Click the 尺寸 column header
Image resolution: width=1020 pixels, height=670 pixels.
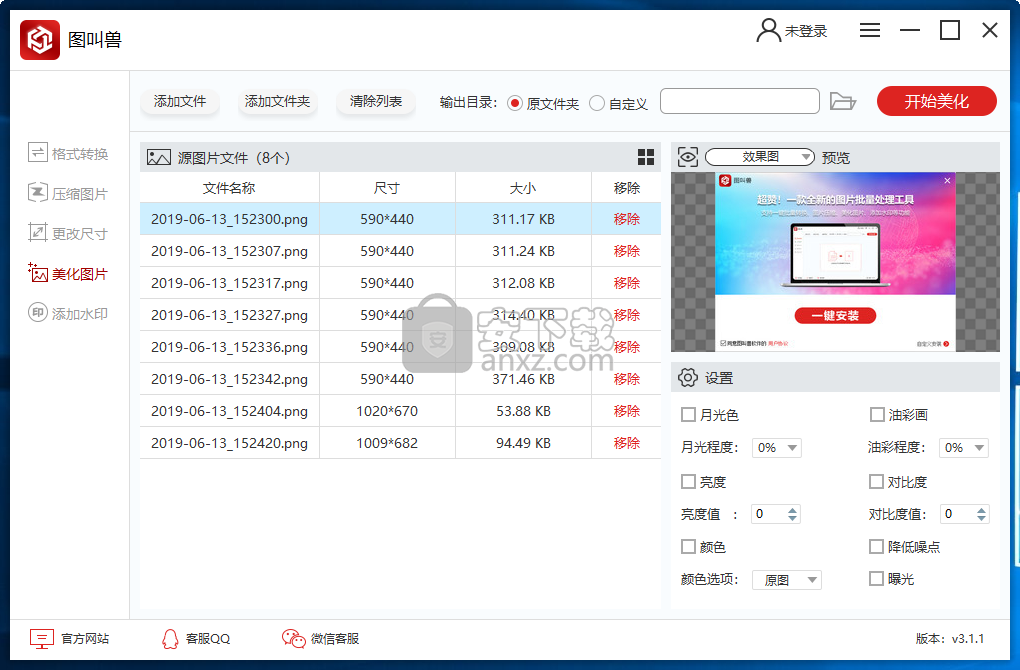(x=386, y=188)
